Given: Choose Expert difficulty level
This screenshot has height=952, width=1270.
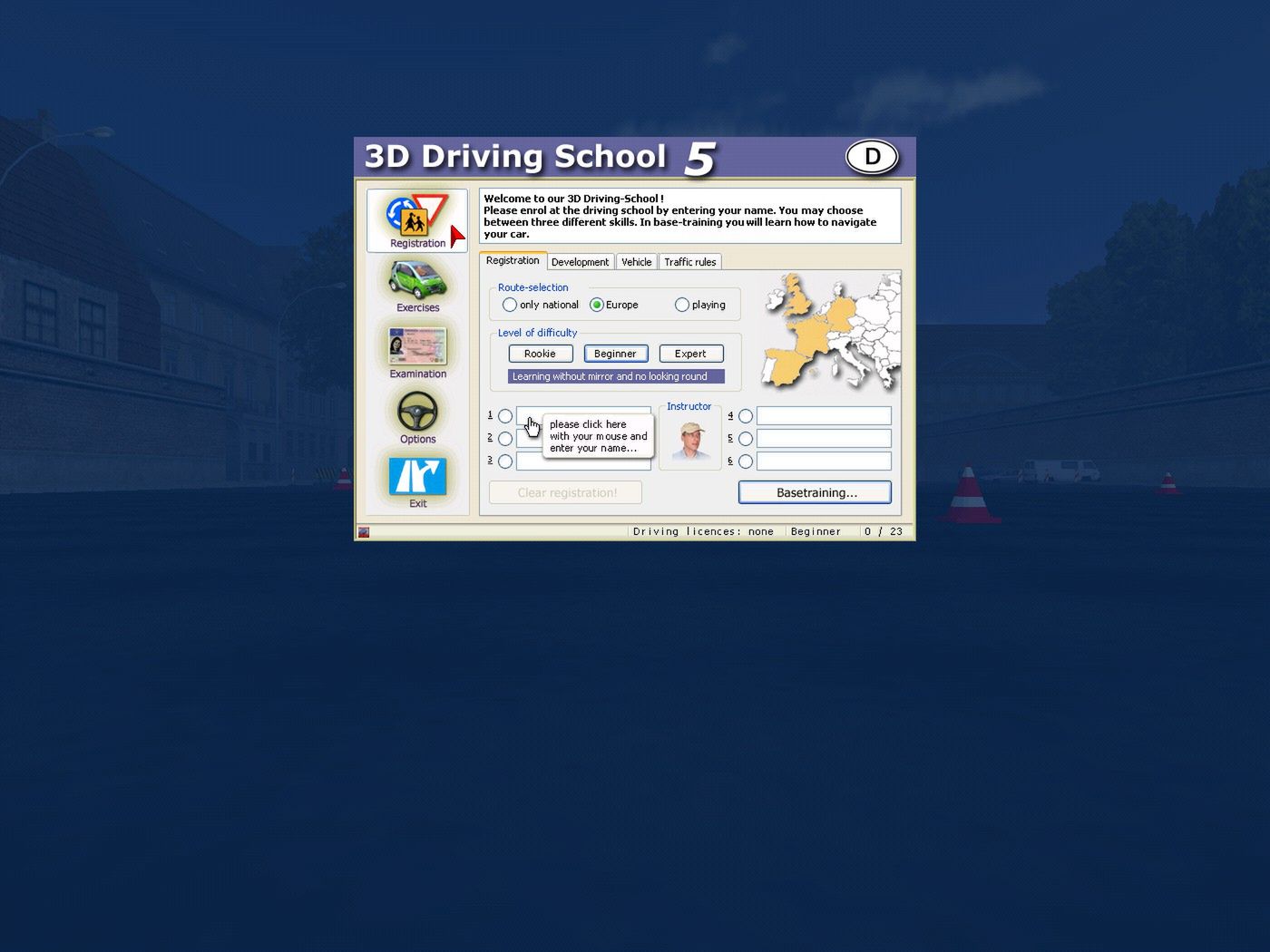Looking at the screenshot, I should [690, 354].
